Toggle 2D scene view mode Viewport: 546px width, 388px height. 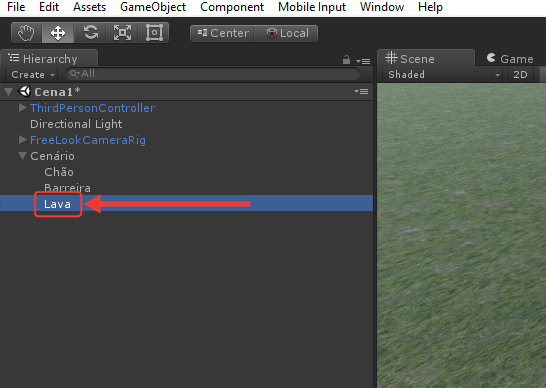520,75
